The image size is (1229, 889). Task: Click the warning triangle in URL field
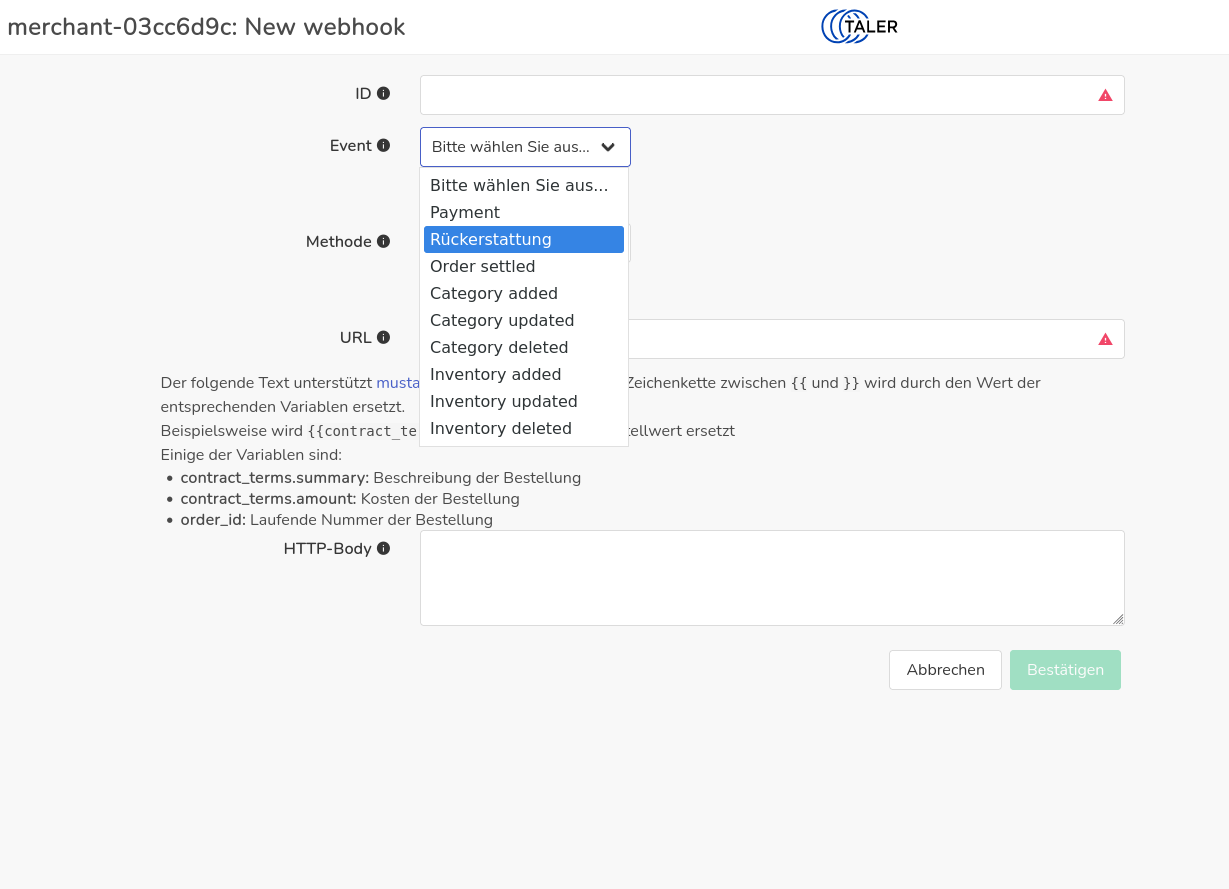[1105, 339]
